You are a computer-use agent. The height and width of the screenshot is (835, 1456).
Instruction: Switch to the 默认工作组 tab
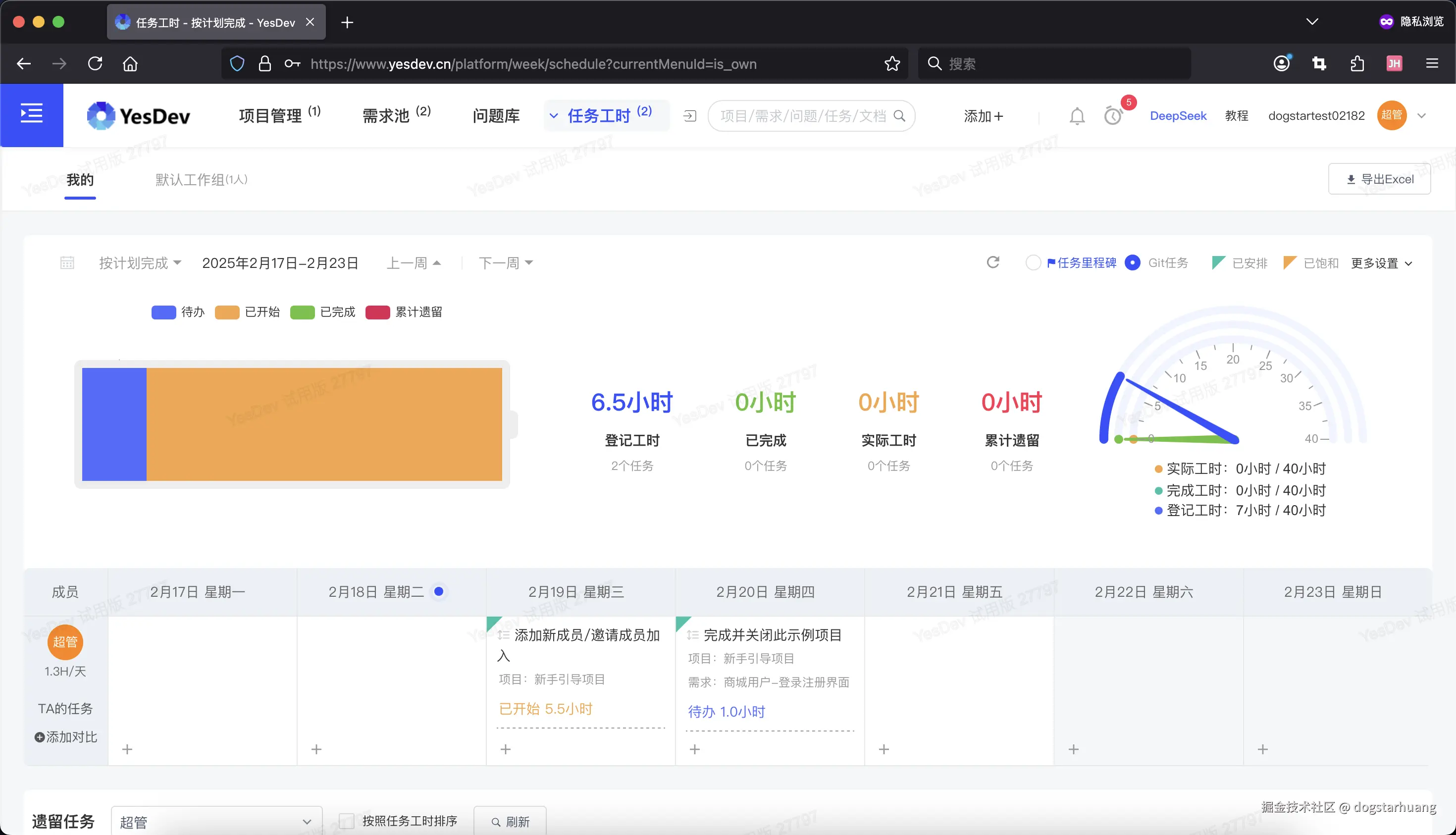click(x=200, y=179)
